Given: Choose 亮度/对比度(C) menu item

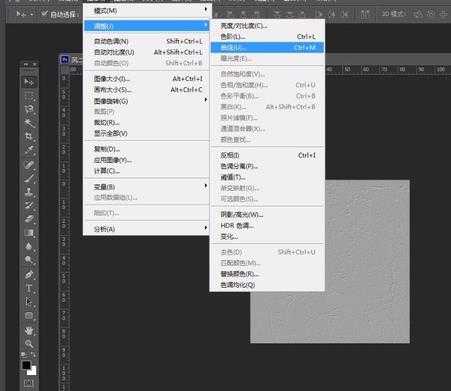Looking at the screenshot, I should point(267,26).
